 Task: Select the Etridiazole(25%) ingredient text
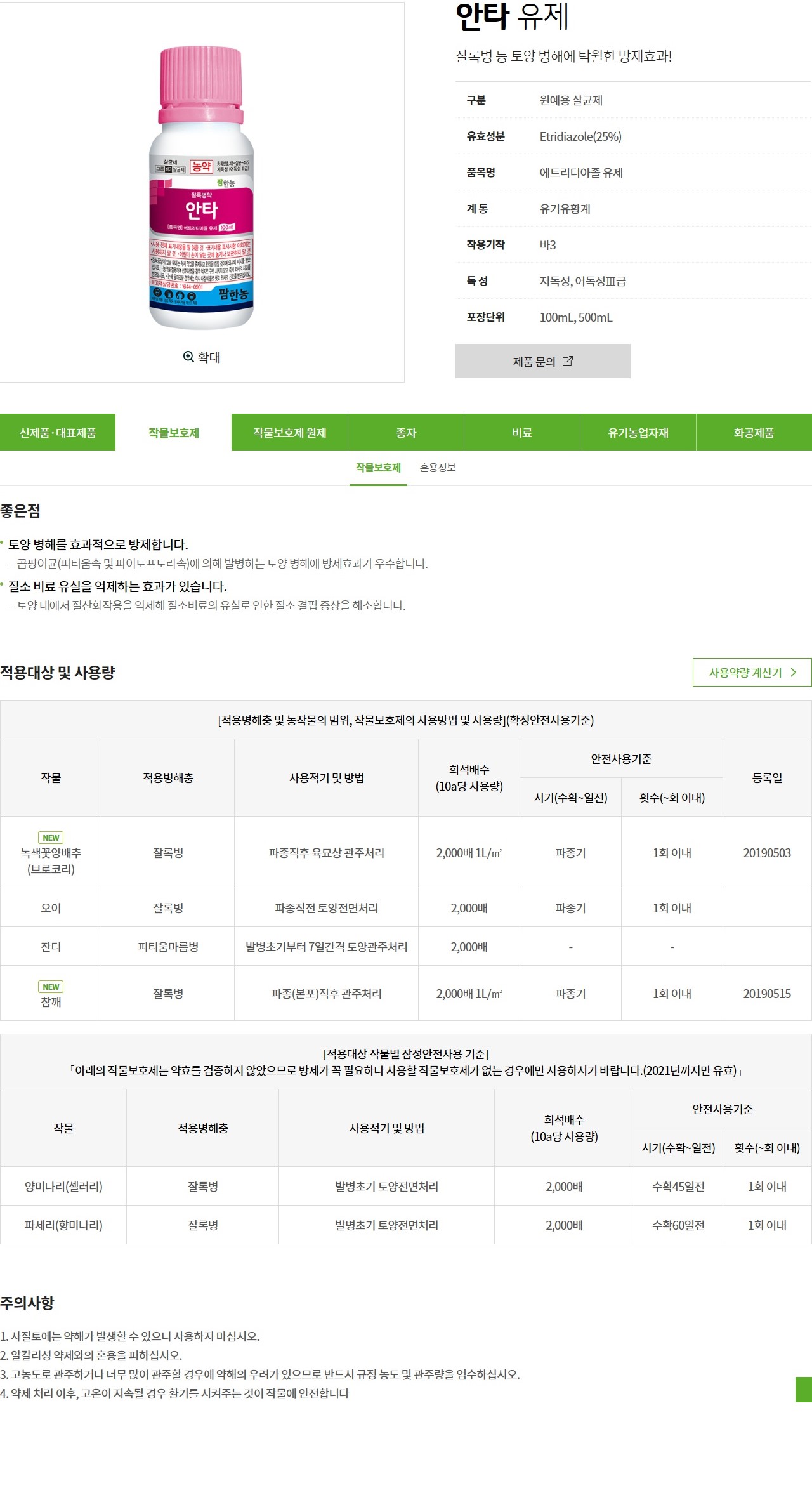click(580, 136)
